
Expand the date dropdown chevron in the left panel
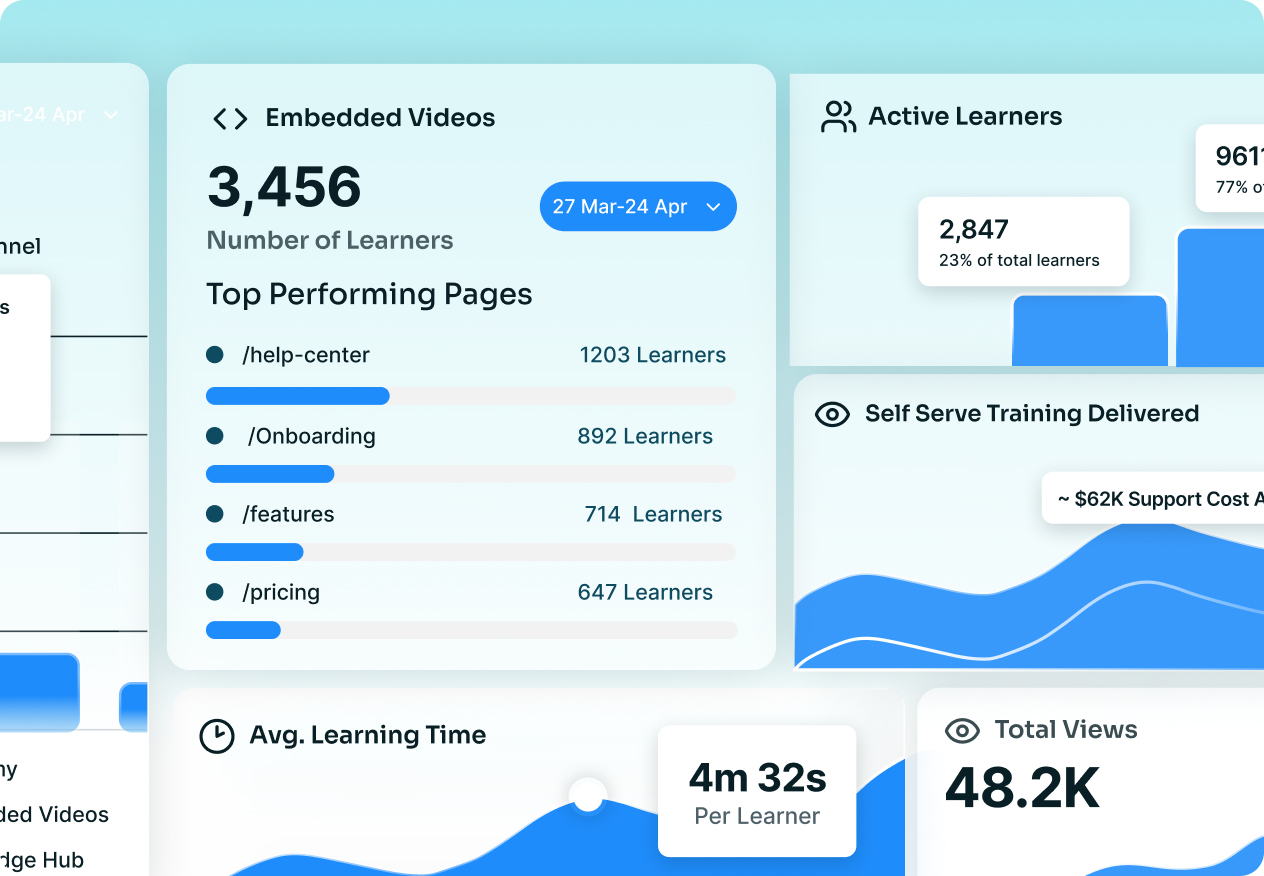[111, 115]
